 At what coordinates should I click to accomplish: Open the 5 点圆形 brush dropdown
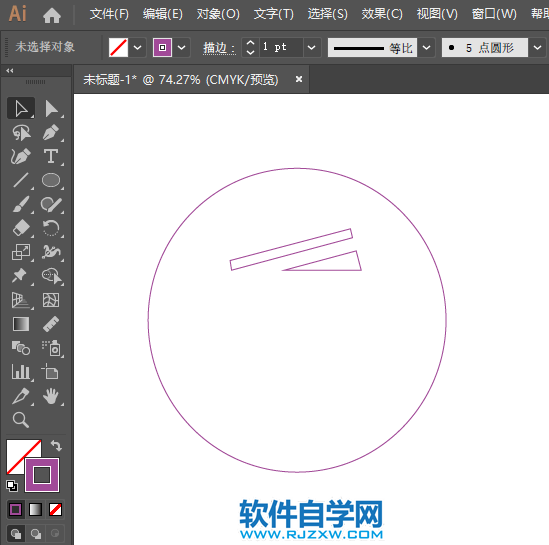pyautogui.click(x=537, y=47)
